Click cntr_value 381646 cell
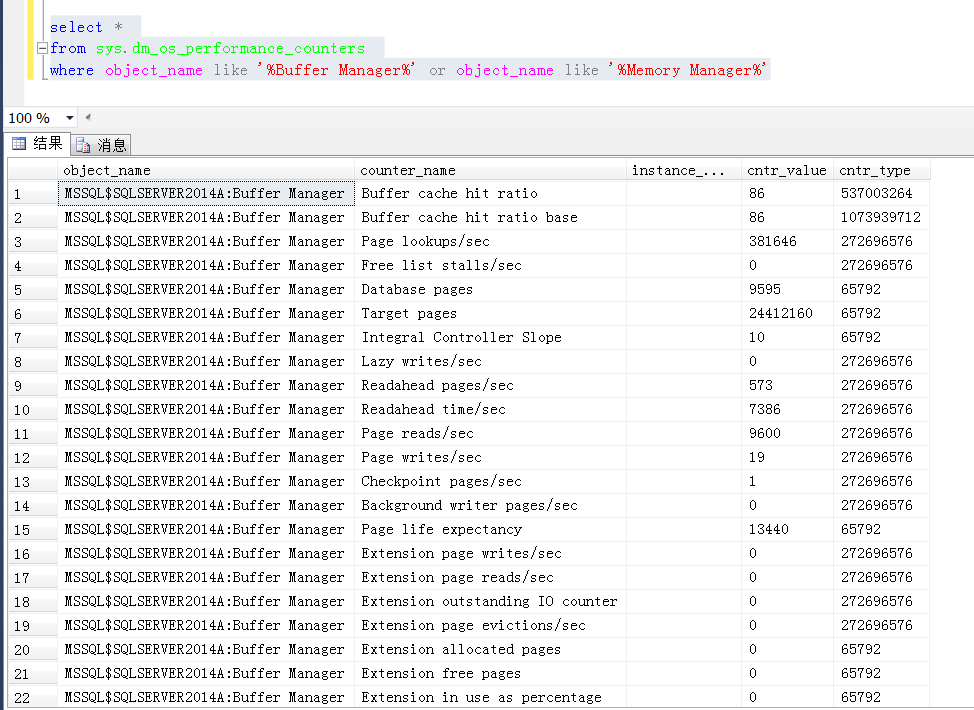The width and height of the screenshot is (974, 710). 788,242
